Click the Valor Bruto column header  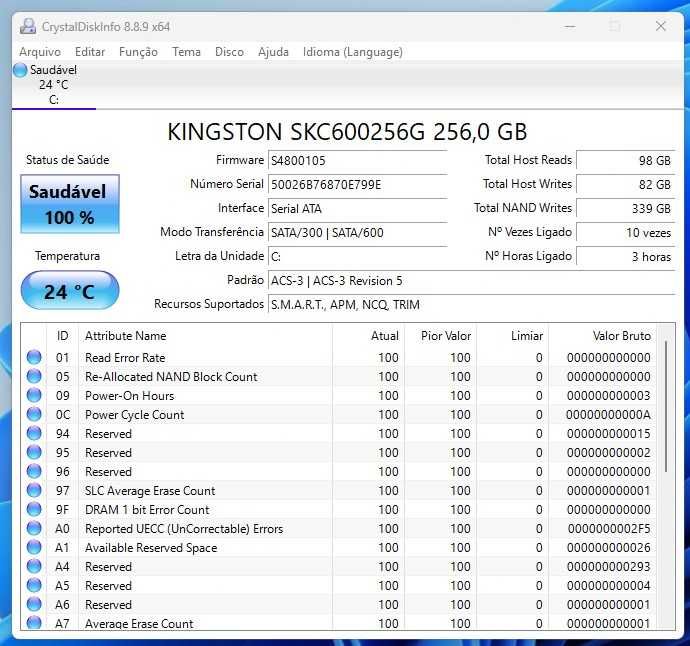(602, 336)
